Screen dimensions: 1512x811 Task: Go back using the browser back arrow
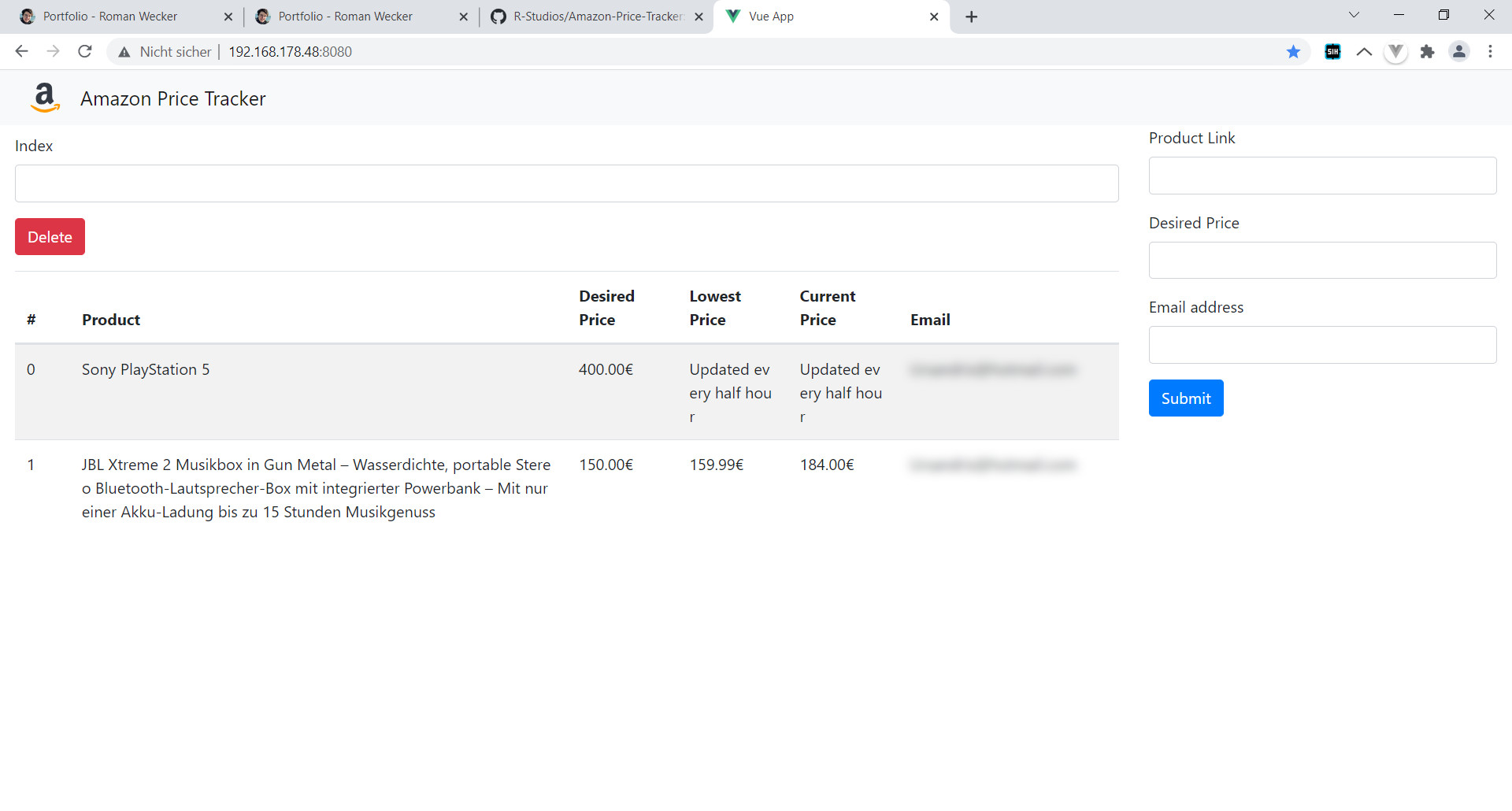(x=21, y=52)
